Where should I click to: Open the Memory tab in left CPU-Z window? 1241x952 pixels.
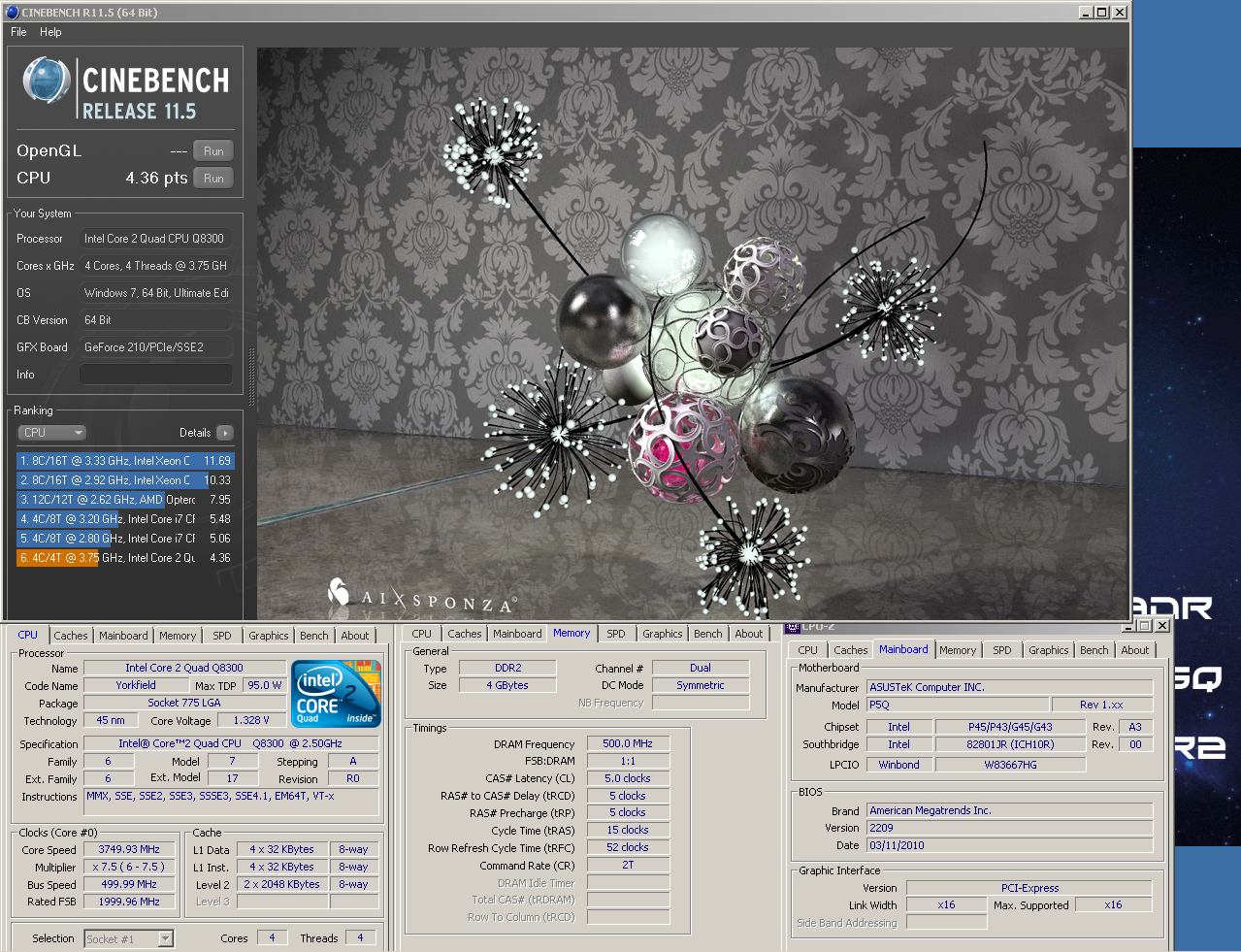pyautogui.click(x=178, y=636)
